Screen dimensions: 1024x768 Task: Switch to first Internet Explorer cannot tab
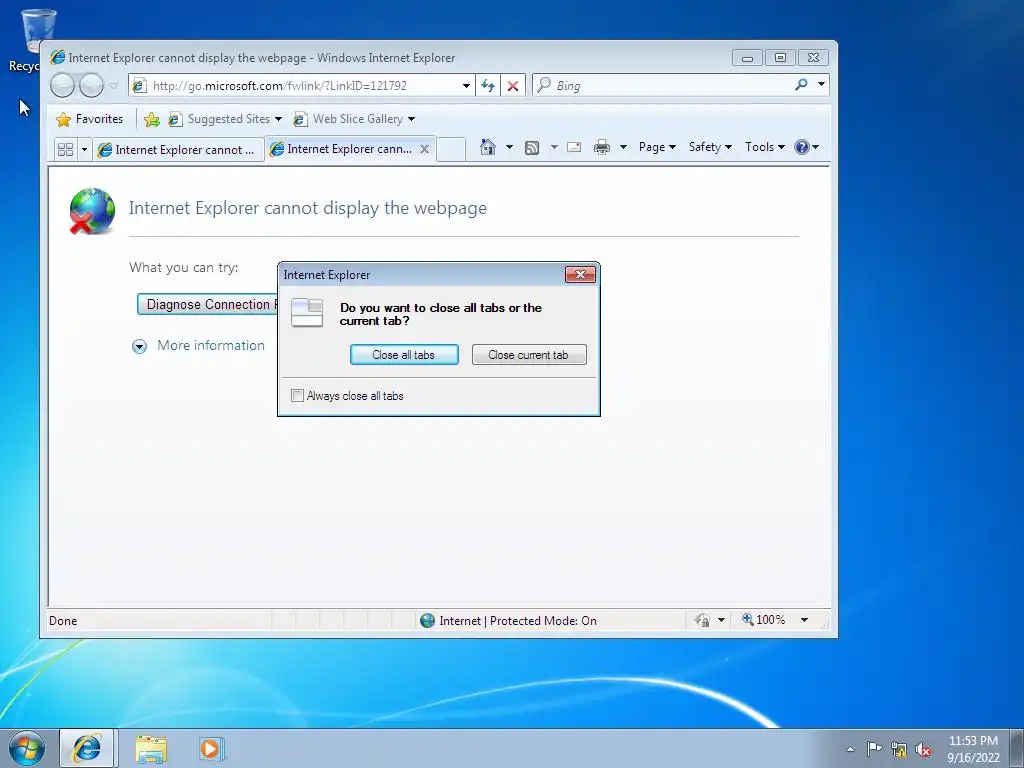coord(177,150)
